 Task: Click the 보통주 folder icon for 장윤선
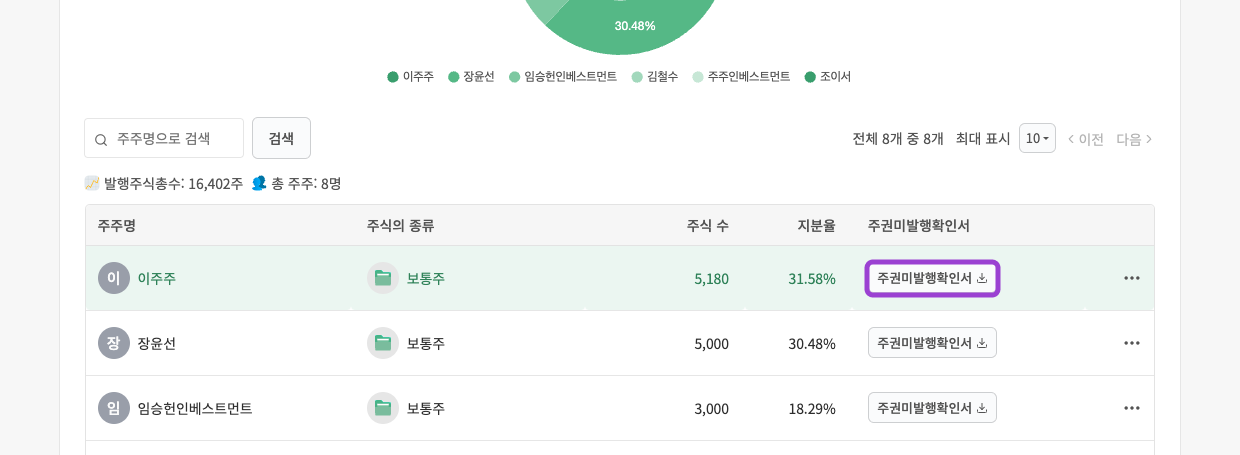coord(383,343)
